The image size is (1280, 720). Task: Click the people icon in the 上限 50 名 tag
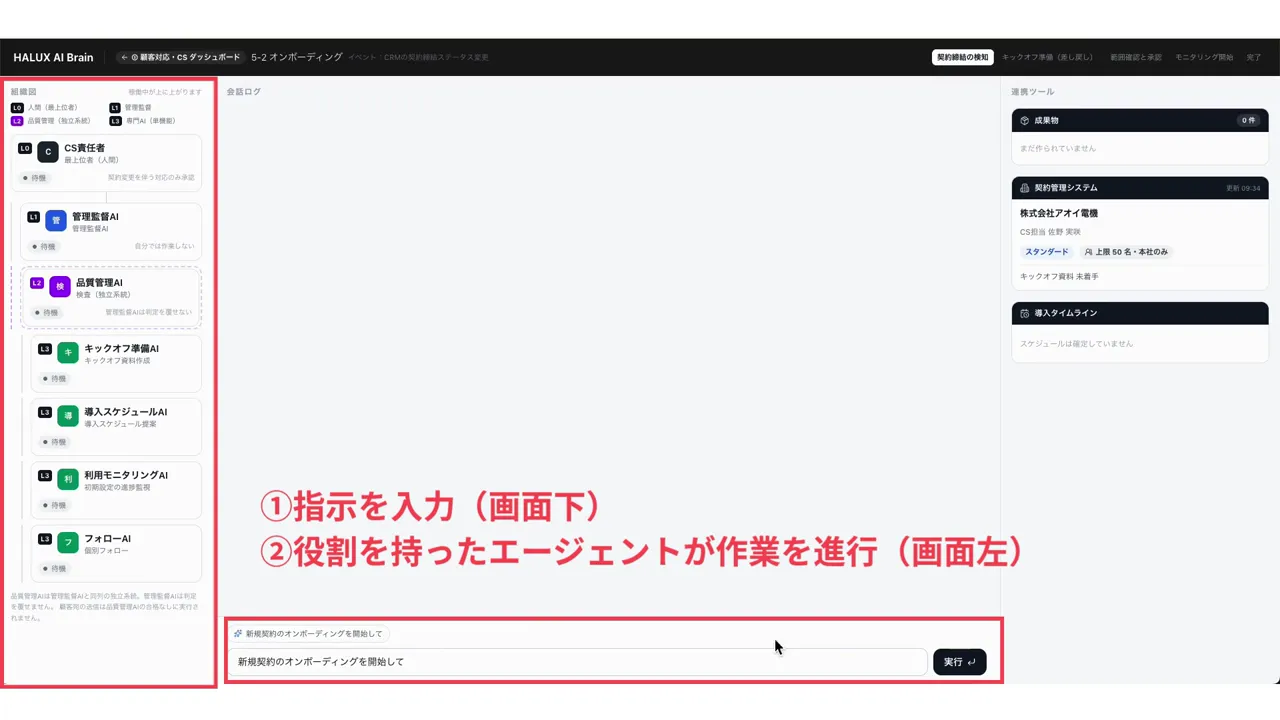[x=1089, y=252]
